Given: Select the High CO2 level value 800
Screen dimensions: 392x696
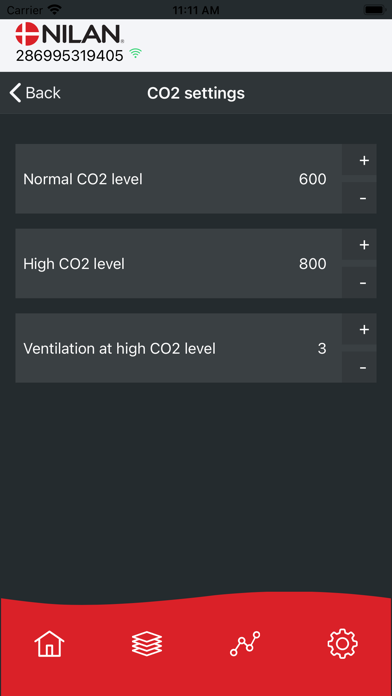Looking at the screenshot, I should (313, 264).
